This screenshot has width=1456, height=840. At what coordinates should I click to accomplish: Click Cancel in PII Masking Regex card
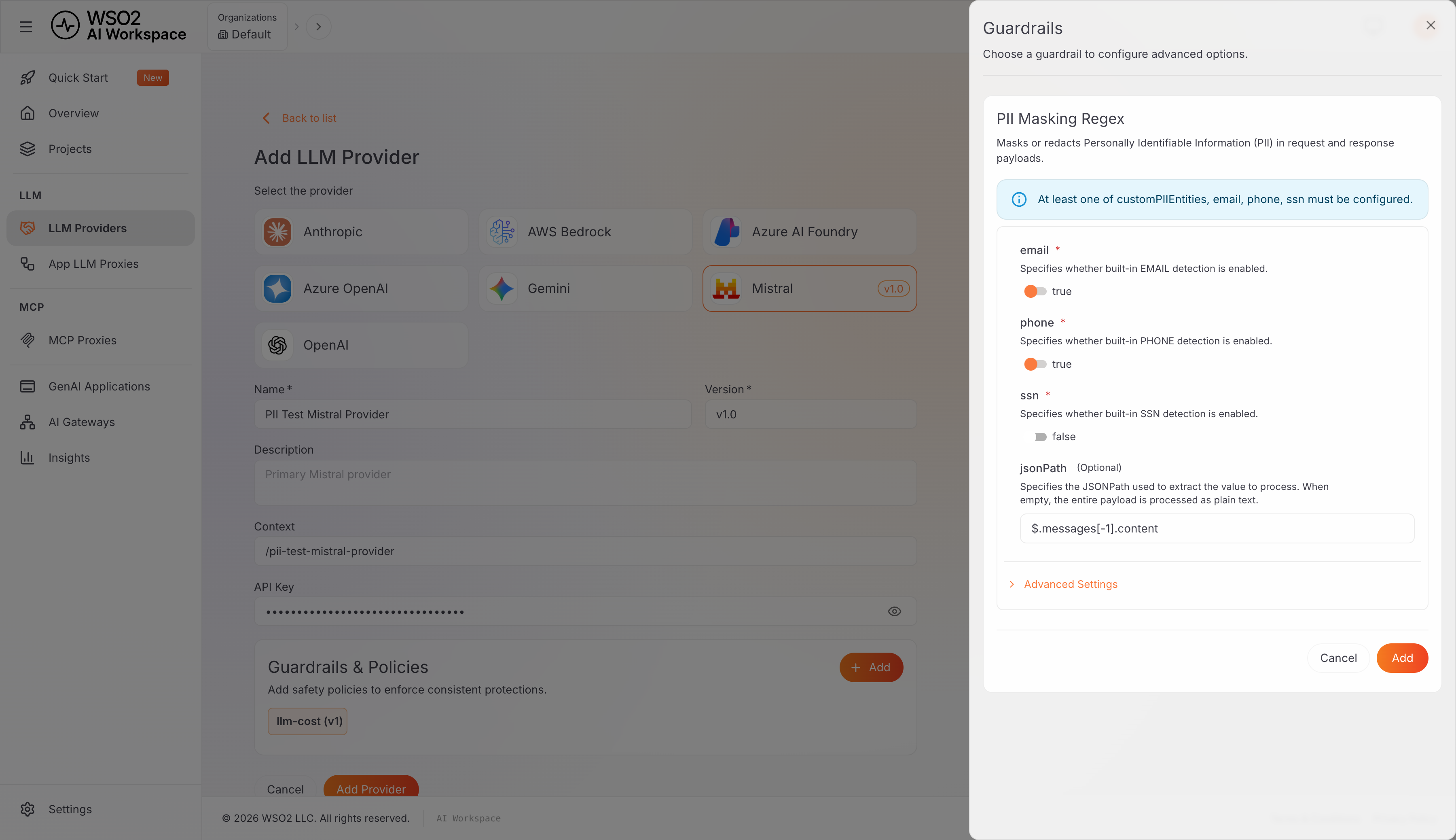coord(1338,658)
